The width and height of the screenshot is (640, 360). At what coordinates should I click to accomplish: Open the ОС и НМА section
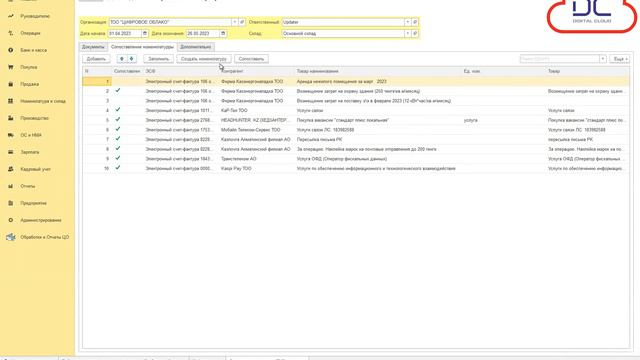(x=31, y=135)
